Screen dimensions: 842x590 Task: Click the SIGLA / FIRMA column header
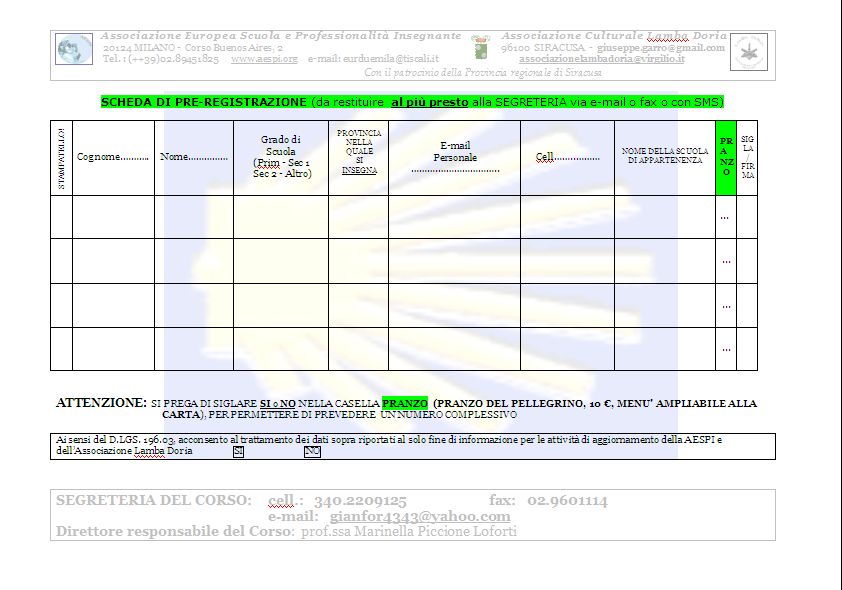click(747, 157)
